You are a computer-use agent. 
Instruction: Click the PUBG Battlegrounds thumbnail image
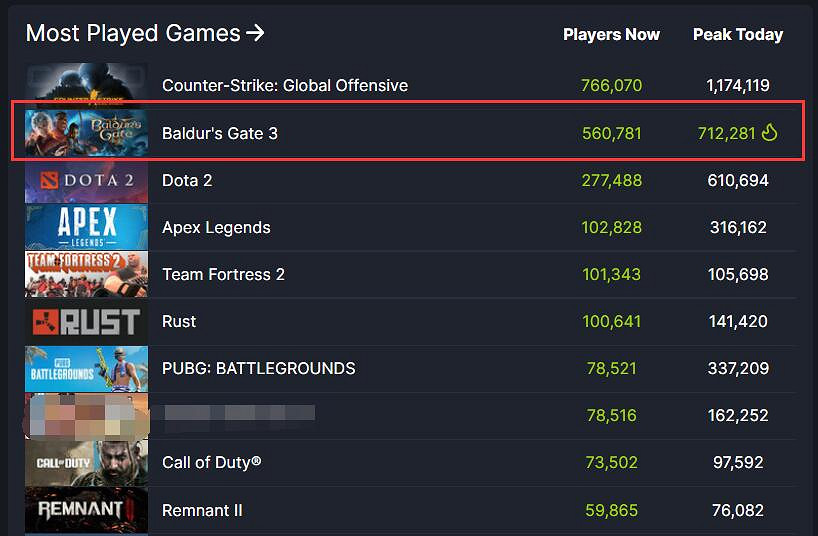[x=86, y=368]
